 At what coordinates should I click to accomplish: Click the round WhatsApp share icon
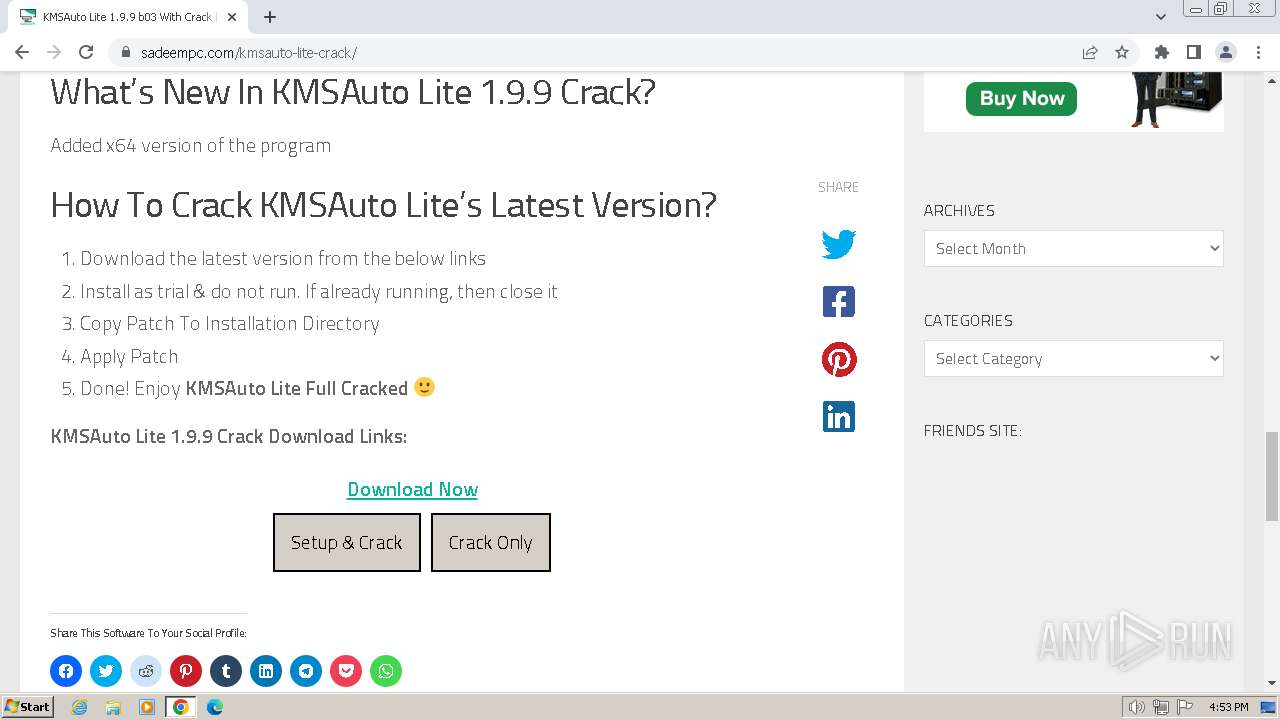tap(386, 671)
